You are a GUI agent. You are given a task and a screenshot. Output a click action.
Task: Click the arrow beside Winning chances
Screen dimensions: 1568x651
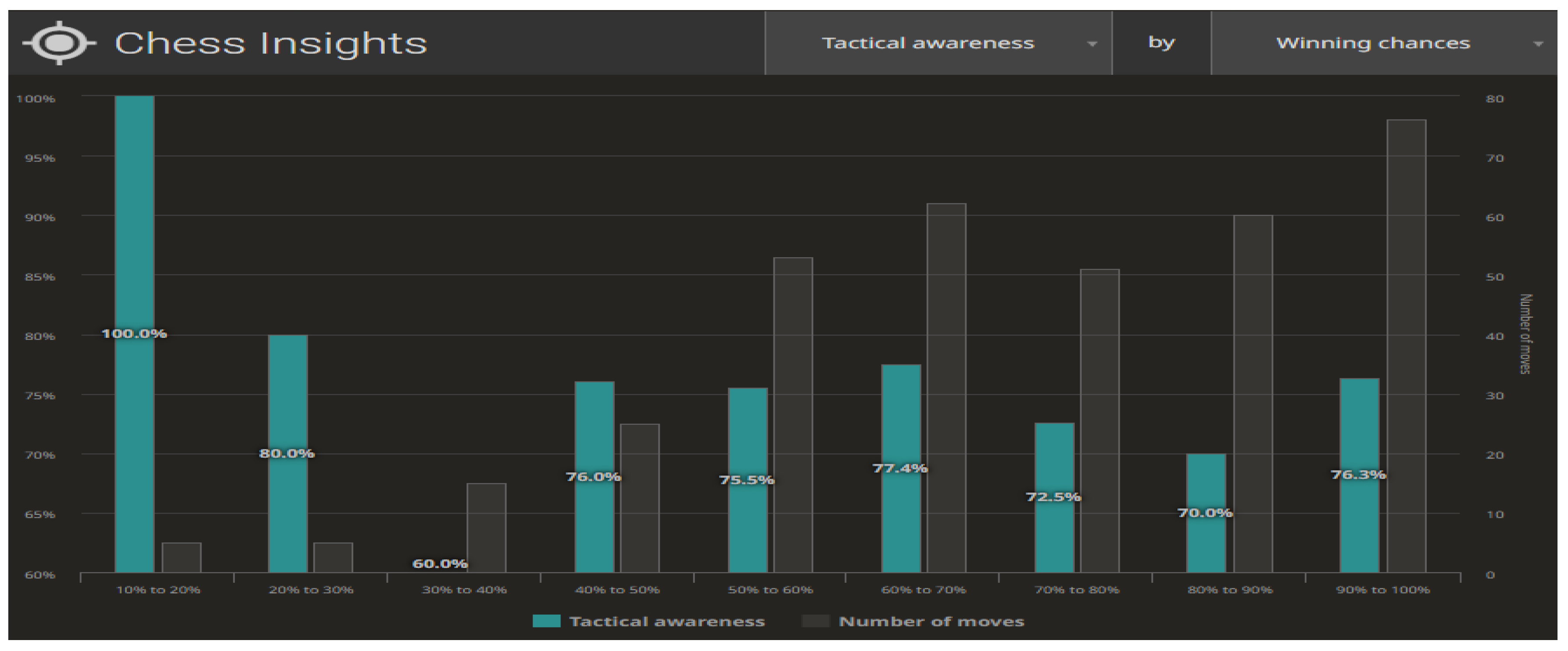[1538, 44]
